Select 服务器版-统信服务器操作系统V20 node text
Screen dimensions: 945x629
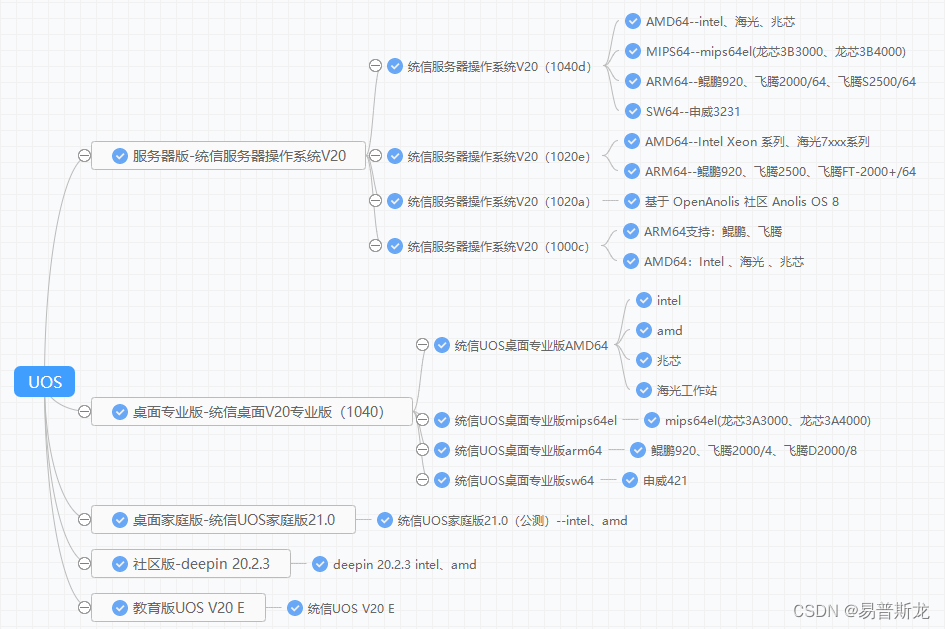239,156
